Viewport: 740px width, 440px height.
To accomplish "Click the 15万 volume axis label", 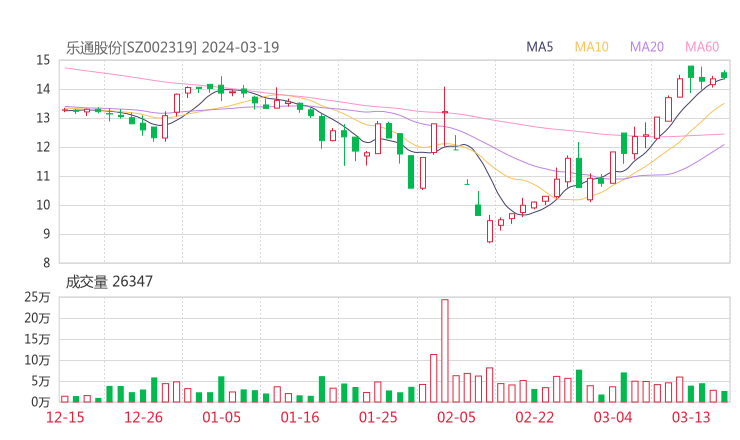I will point(37,339).
